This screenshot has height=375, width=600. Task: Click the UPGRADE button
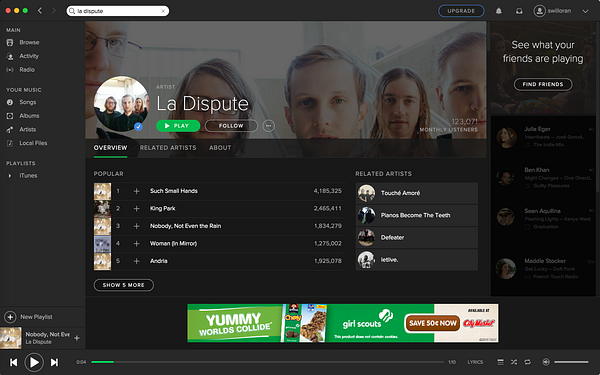pyautogui.click(x=461, y=11)
